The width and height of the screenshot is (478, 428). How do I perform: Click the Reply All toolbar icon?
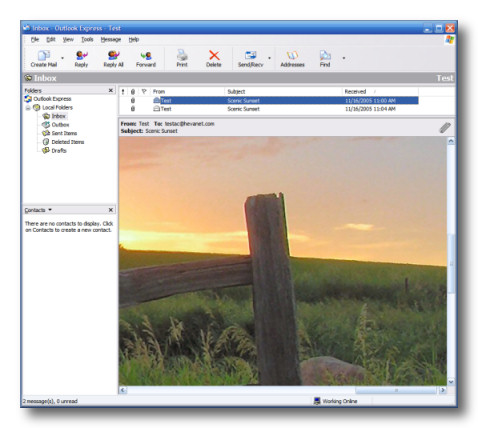click(113, 59)
